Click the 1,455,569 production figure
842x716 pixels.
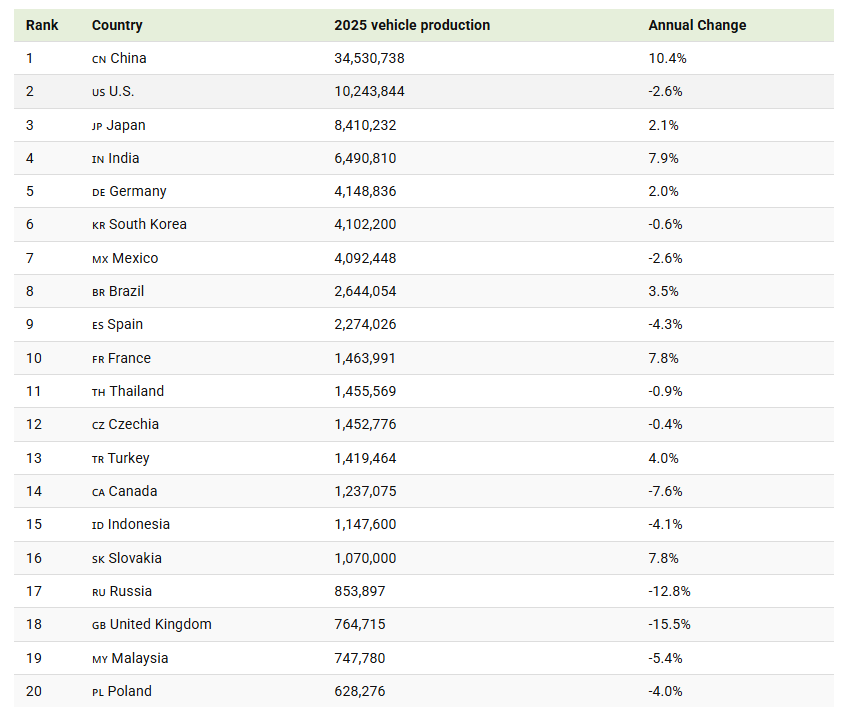click(365, 391)
